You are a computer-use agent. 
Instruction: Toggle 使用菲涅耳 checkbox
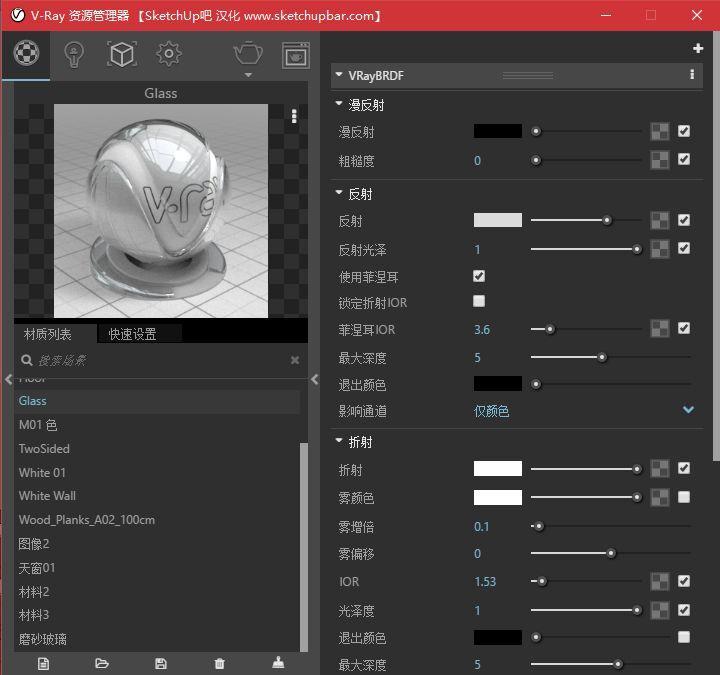tap(478, 276)
